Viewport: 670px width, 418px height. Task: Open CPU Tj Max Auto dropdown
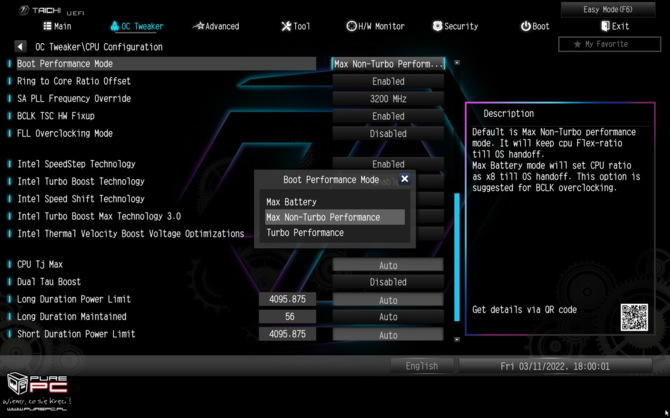click(x=388, y=265)
